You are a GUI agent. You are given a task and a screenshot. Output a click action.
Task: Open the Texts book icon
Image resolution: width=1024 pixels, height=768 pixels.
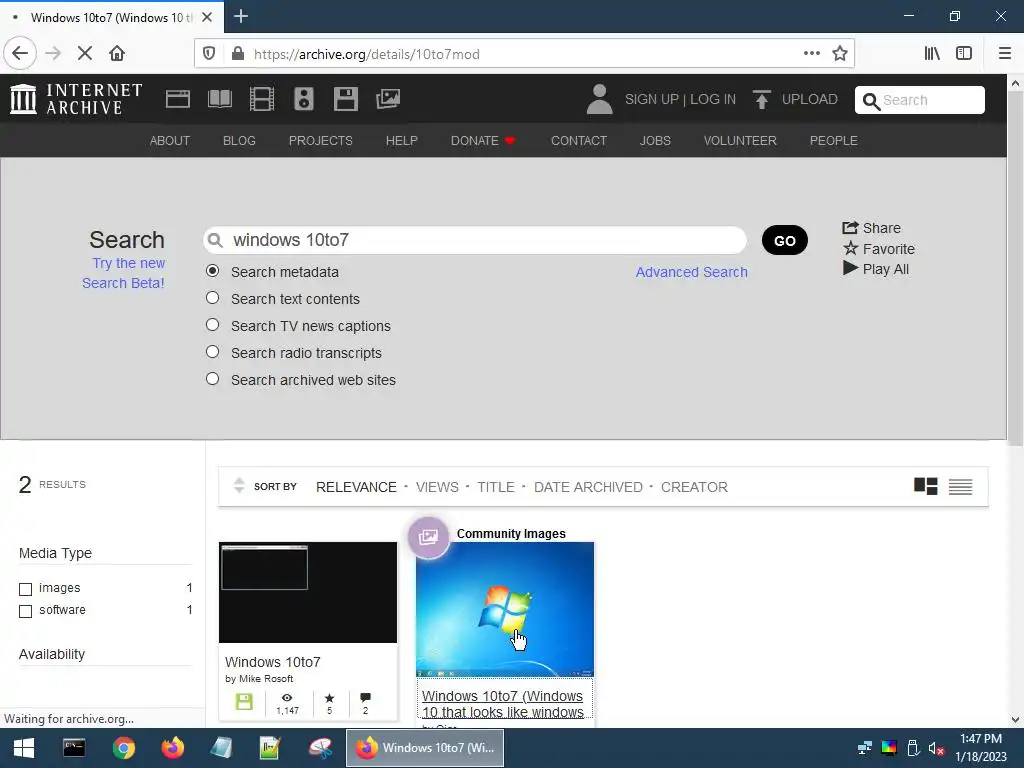click(x=219, y=99)
